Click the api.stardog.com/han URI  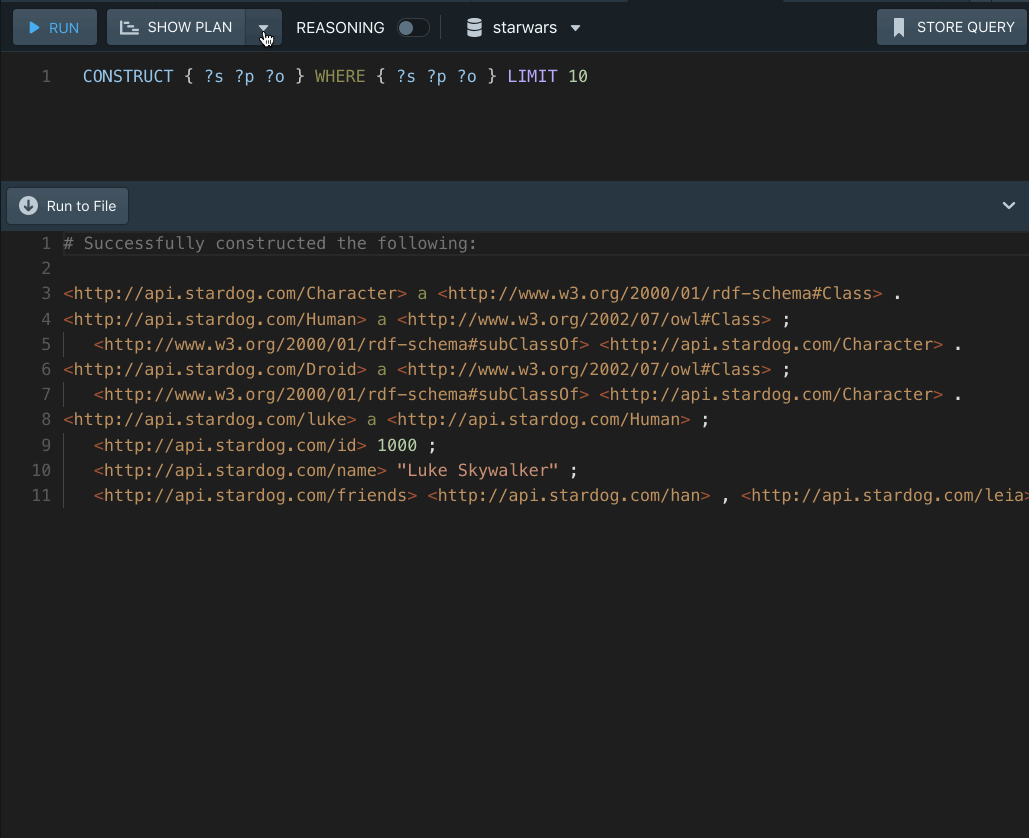click(568, 495)
